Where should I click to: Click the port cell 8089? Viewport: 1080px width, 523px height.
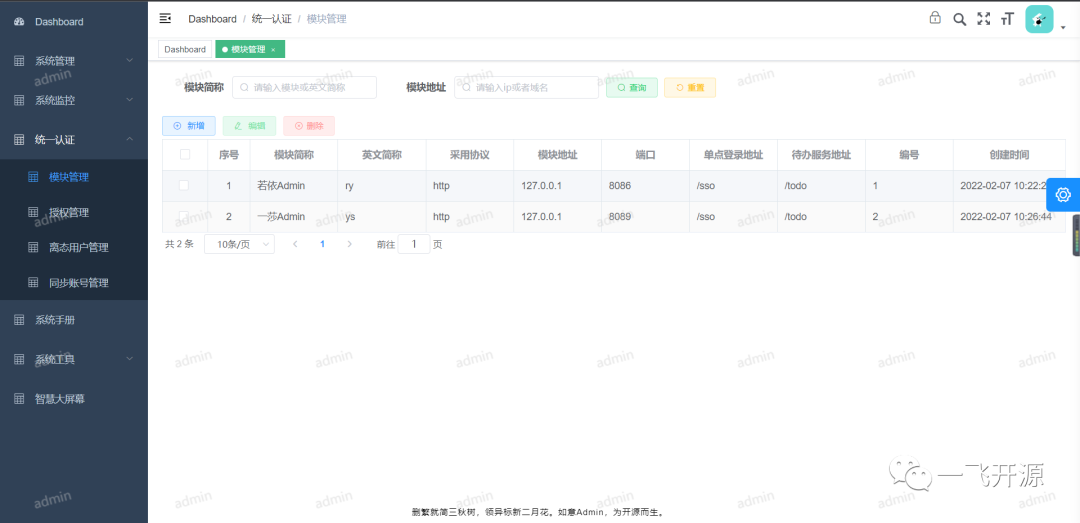coord(645,216)
